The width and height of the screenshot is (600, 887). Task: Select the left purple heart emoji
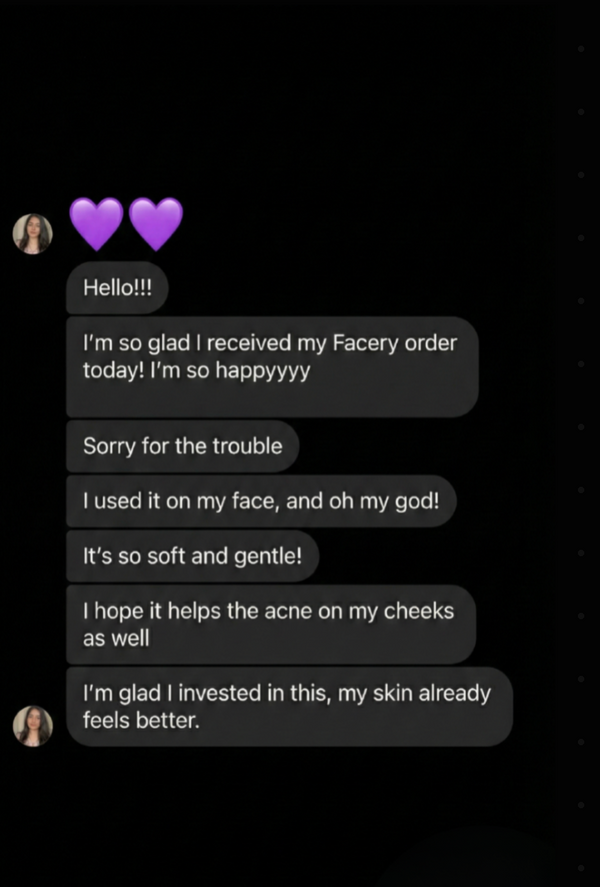click(97, 222)
